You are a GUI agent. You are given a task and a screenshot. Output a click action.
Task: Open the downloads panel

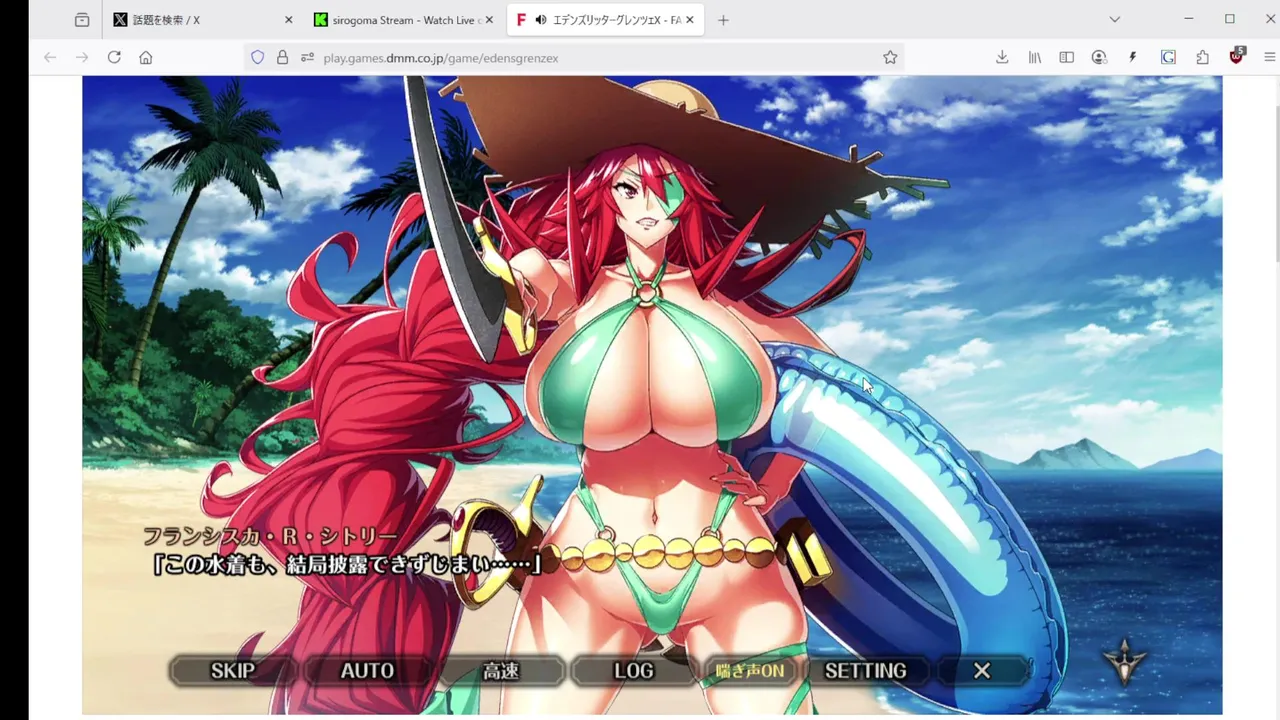click(x=1002, y=58)
